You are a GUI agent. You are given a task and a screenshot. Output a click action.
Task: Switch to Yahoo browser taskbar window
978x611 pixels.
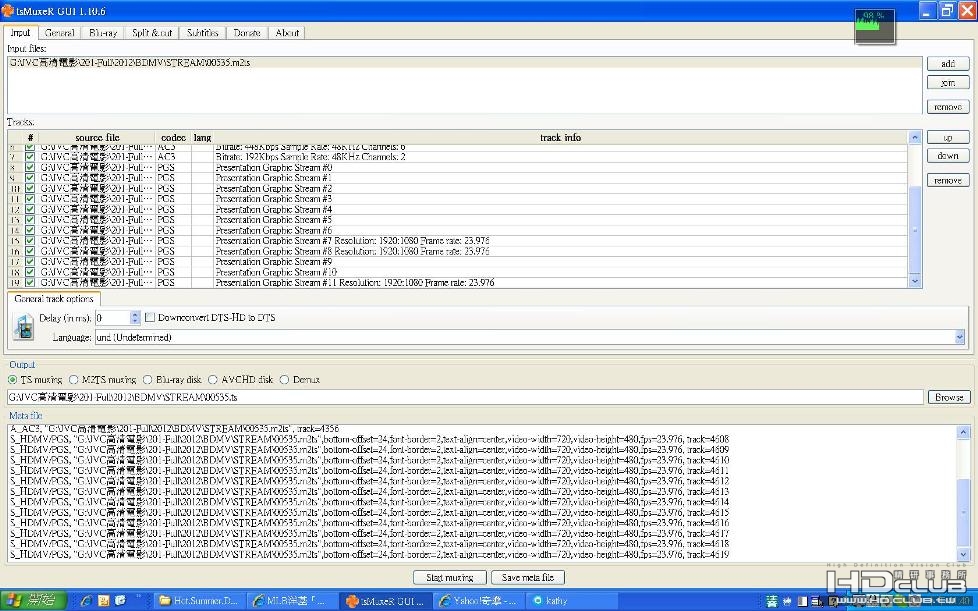pyautogui.click(x=478, y=600)
